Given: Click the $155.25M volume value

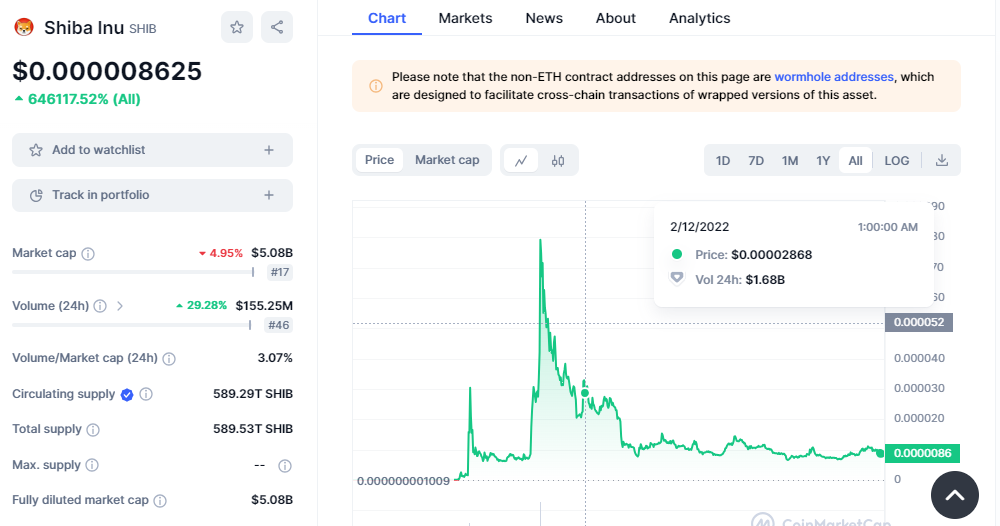Looking at the screenshot, I should (264, 305).
